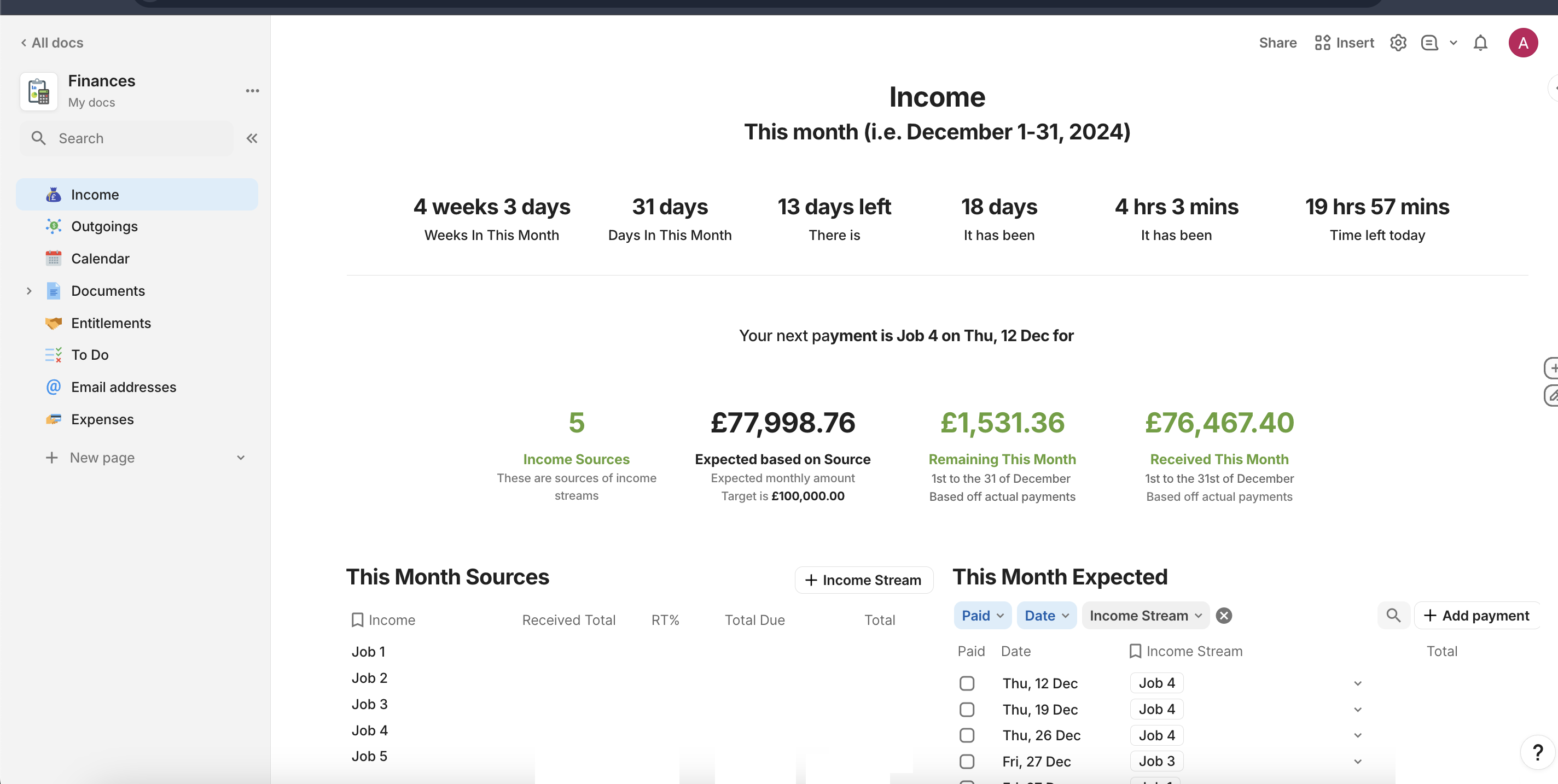Click the sidebar Search field
This screenshot has height=784, width=1558.
pos(127,138)
